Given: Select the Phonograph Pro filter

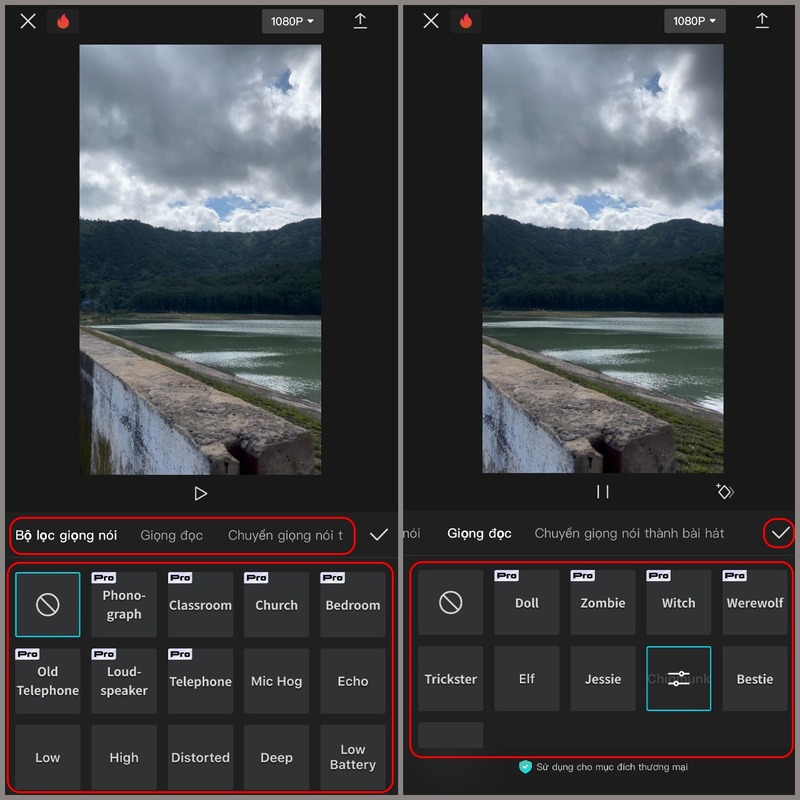Looking at the screenshot, I should [x=124, y=605].
